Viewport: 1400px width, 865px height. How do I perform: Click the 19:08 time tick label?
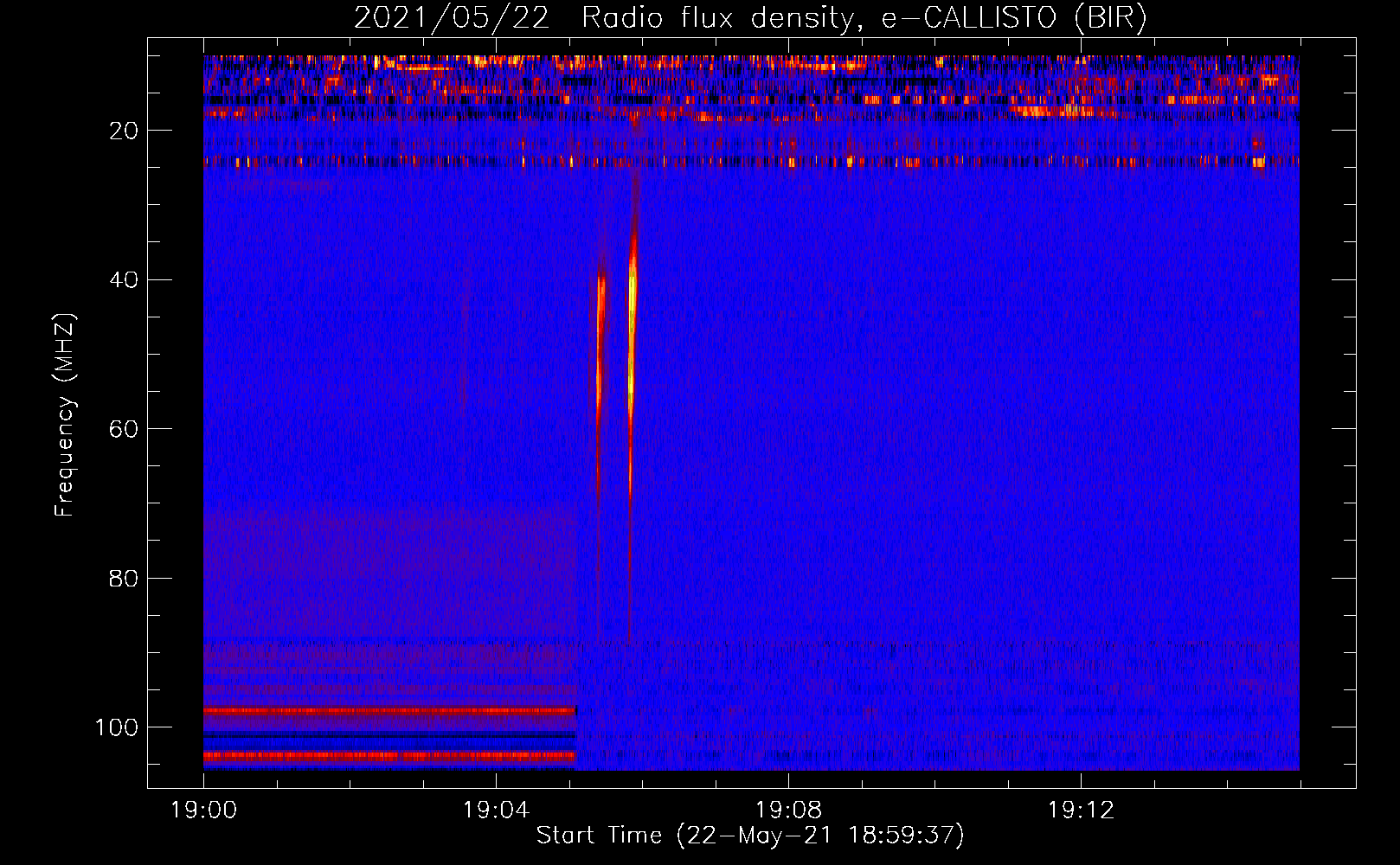[788, 811]
